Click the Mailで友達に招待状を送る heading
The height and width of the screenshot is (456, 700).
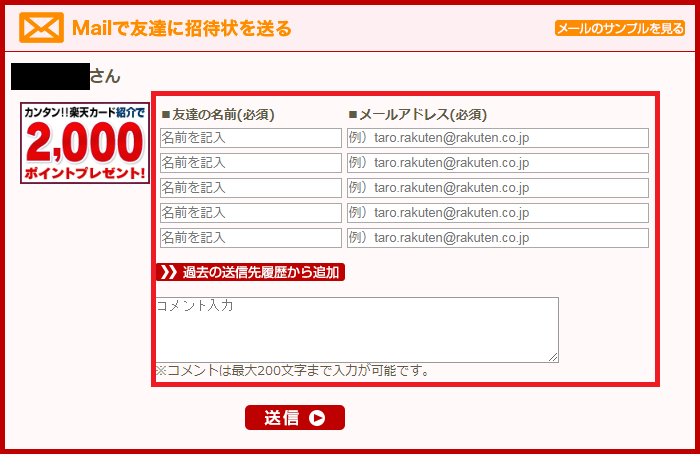tap(182, 28)
